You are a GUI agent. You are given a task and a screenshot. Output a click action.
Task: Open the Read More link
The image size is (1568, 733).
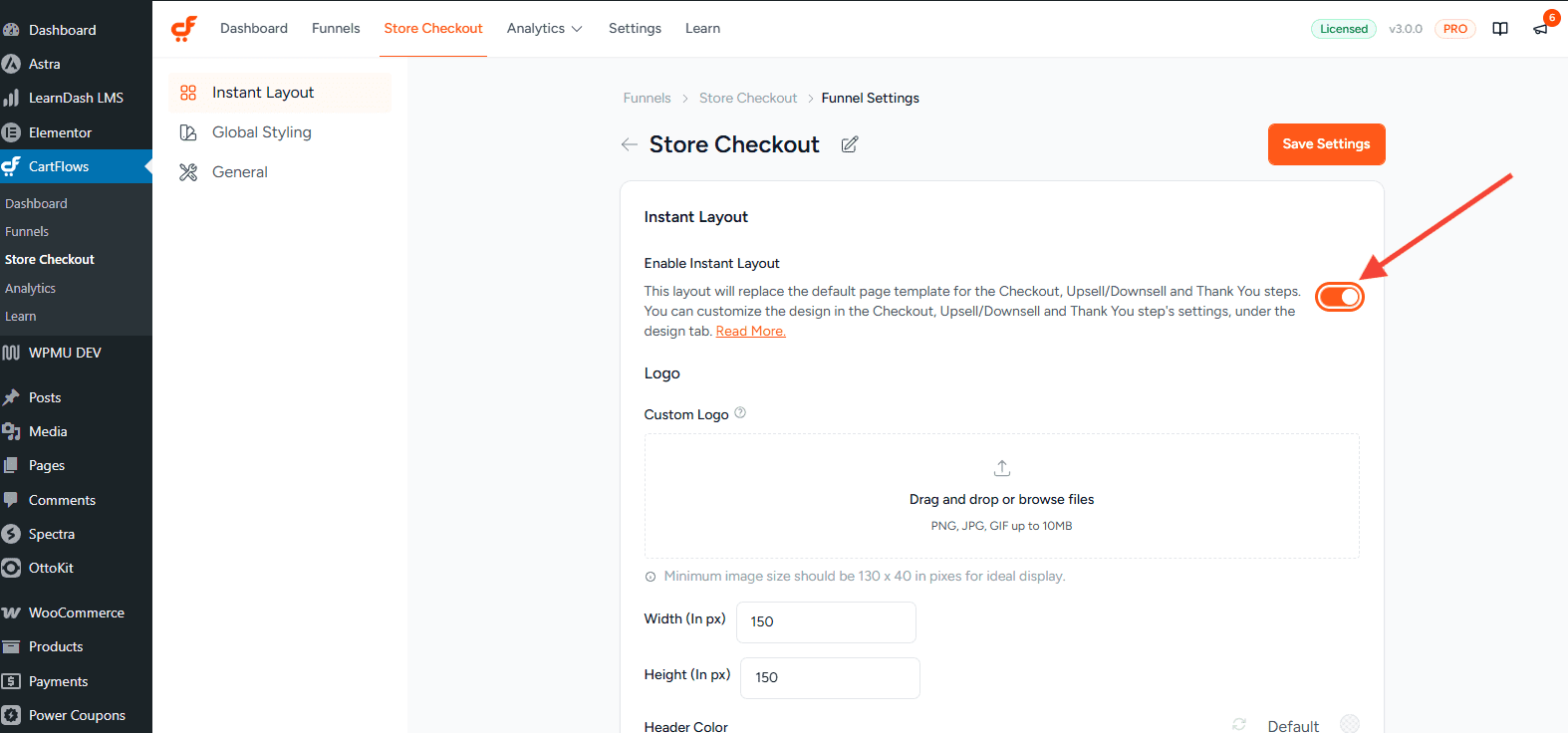(750, 332)
